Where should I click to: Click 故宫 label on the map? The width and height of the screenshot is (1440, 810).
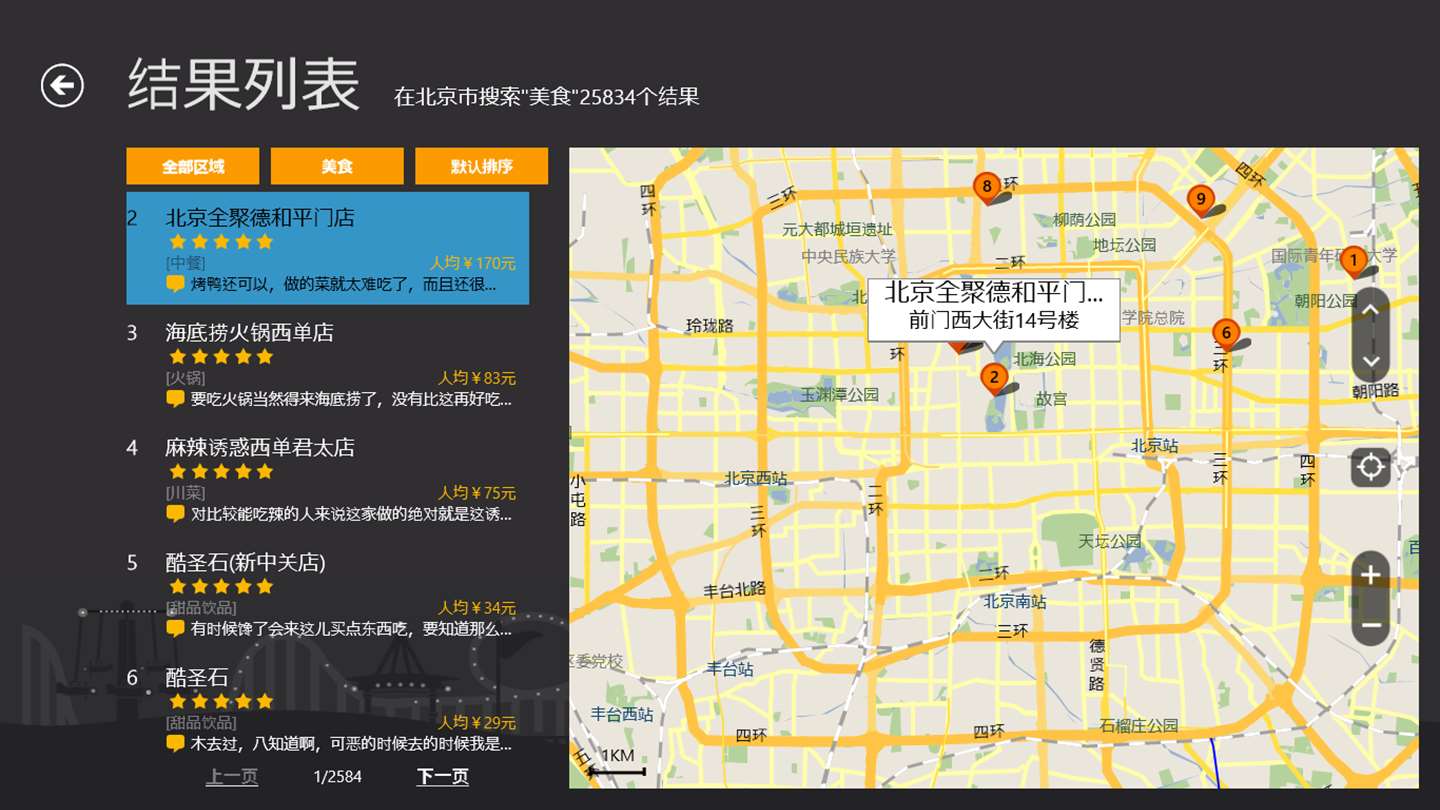[1051, 398]
